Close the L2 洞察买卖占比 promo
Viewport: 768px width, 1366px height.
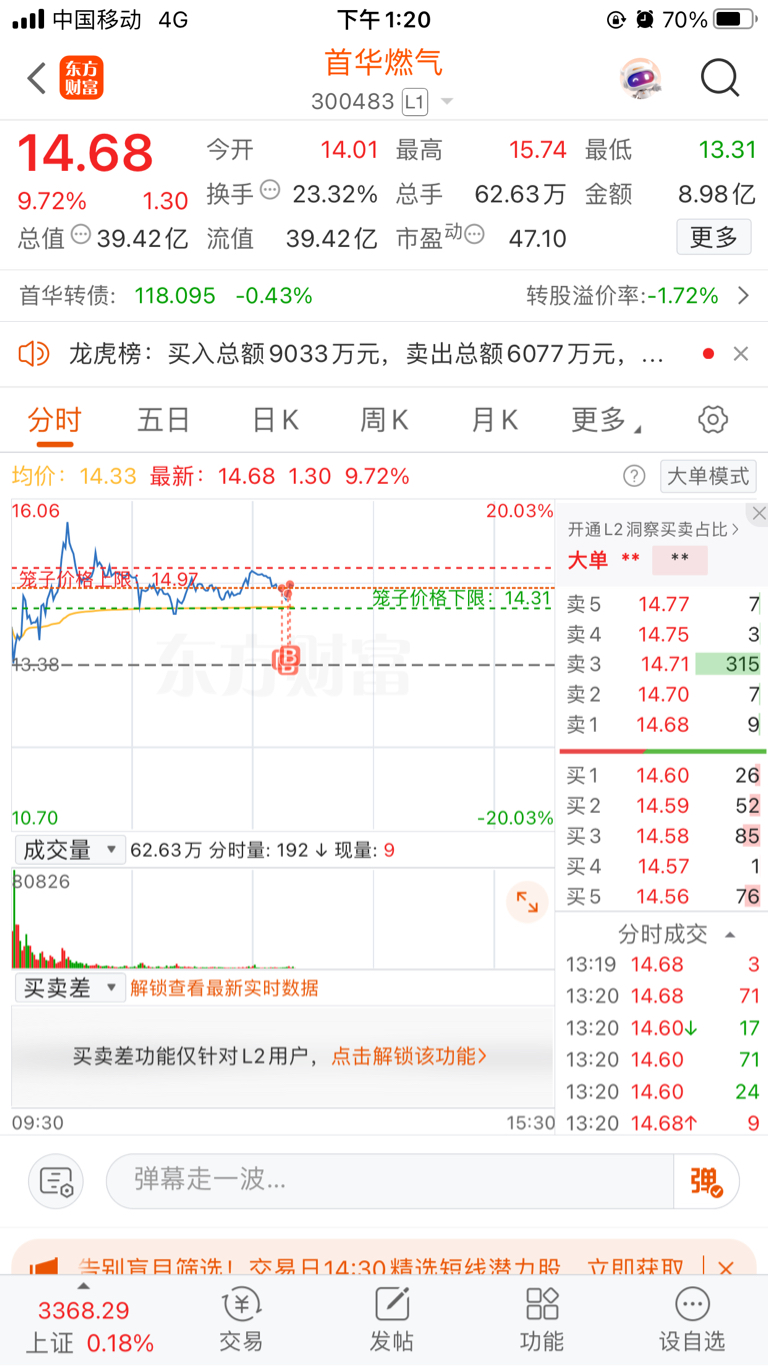(758, 514)
